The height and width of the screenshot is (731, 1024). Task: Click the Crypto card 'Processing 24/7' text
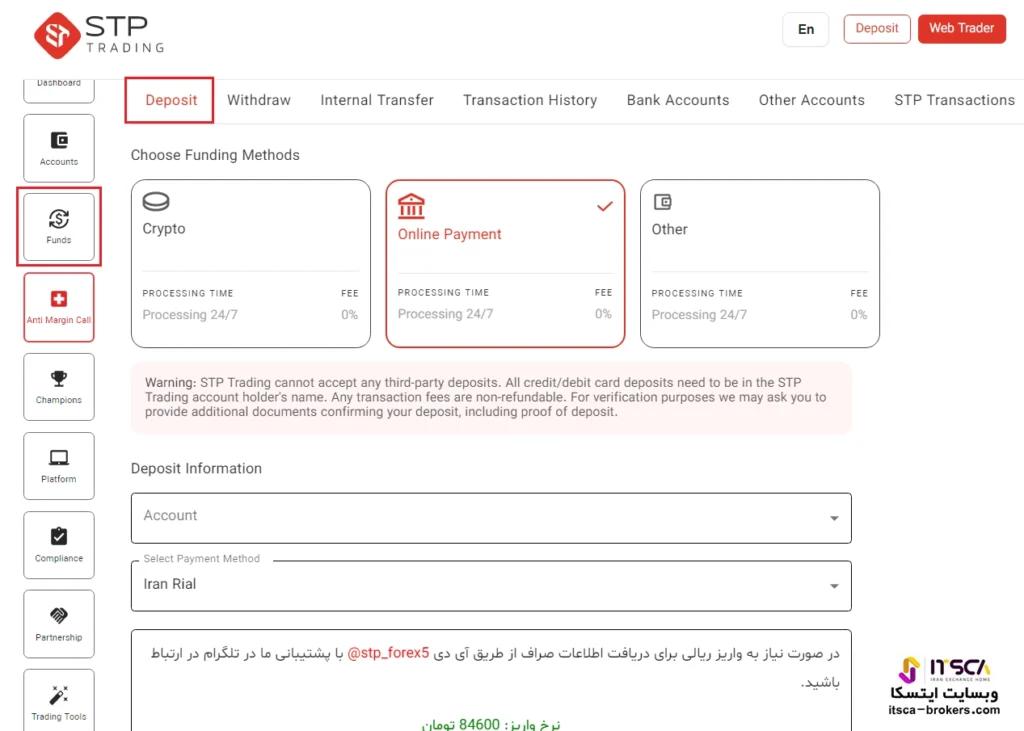pyautogui.click(x=190, y=315)
